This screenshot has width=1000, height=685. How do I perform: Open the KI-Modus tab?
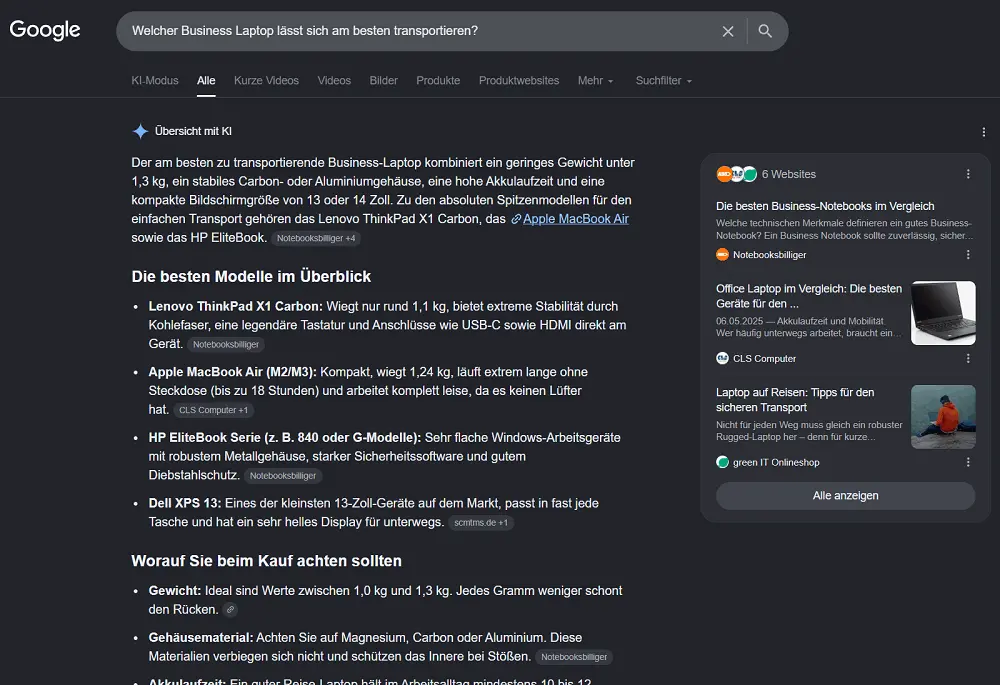[x=155, y=80]
